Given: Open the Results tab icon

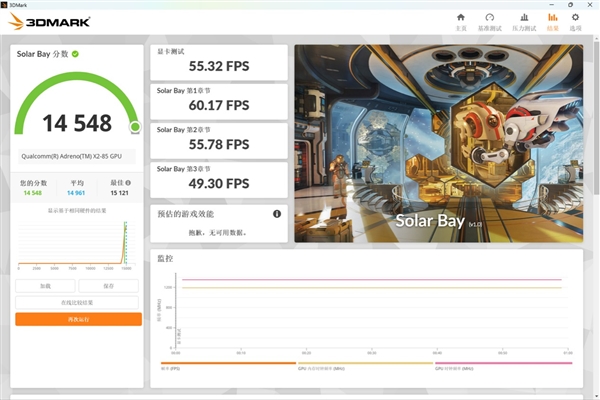Looking at the screenshot, I should (x=553, y=17).
